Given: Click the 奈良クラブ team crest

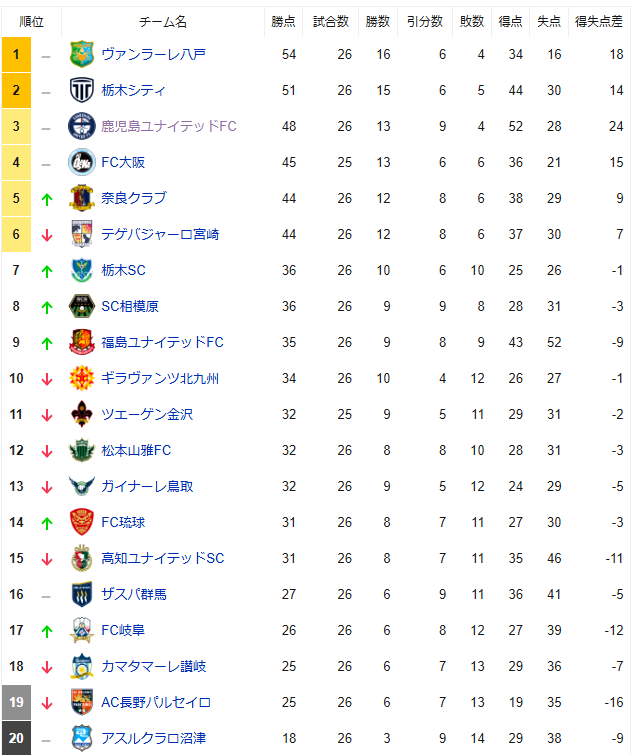Looking at the screenshot, I should [81, 198].
